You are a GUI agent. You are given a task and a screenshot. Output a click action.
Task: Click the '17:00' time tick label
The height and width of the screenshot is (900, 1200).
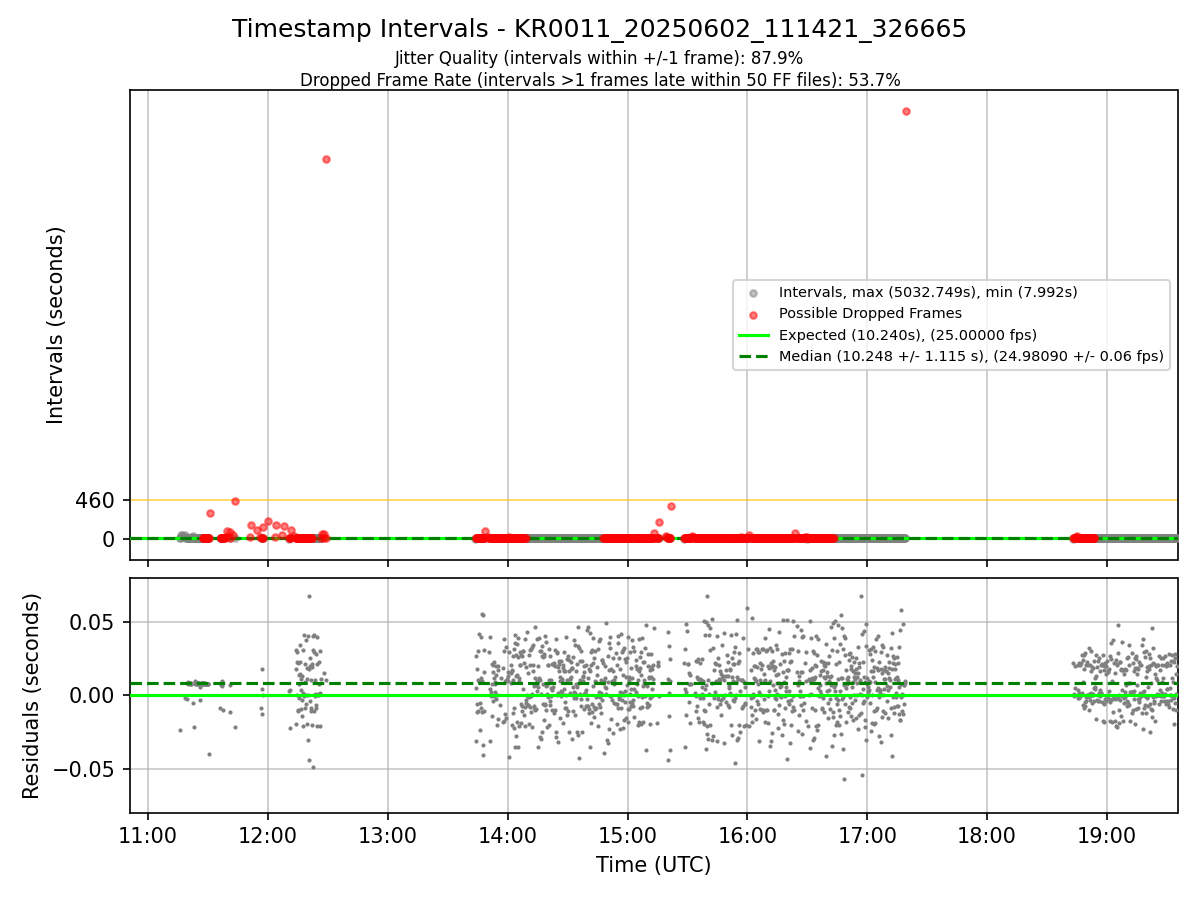867,836
